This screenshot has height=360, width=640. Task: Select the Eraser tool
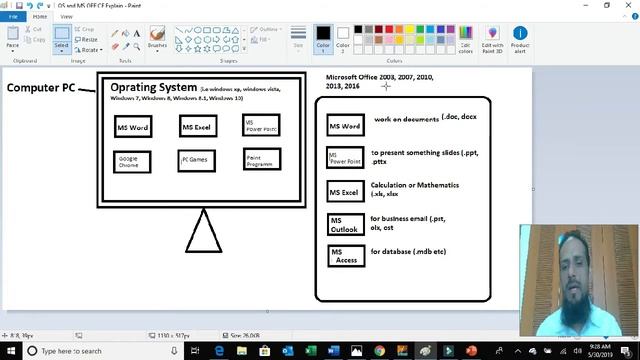click(115, 47)
